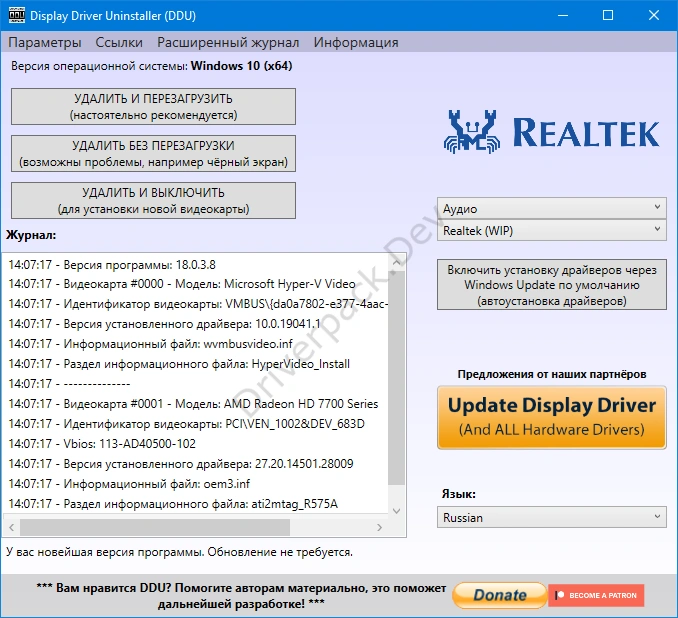Click the horizontal scrollbar thumb in log
This screenshot has height=618, width=678.
(155, 527)
